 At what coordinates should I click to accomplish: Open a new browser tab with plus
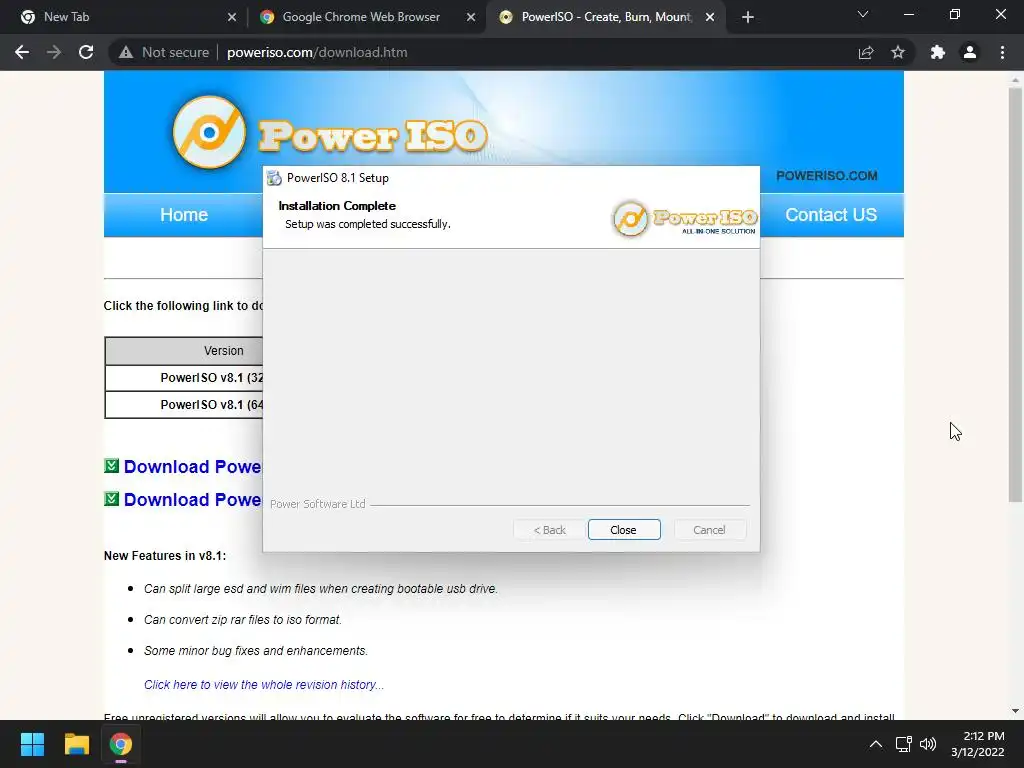(x=748, y=17)
